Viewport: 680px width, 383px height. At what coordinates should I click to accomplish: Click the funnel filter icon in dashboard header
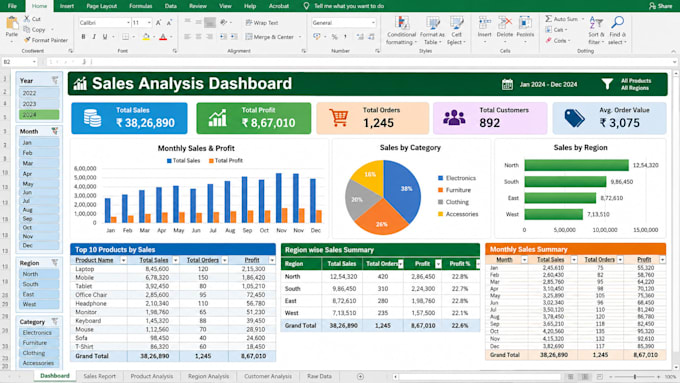pyautogui.click(x=607, y=84)
